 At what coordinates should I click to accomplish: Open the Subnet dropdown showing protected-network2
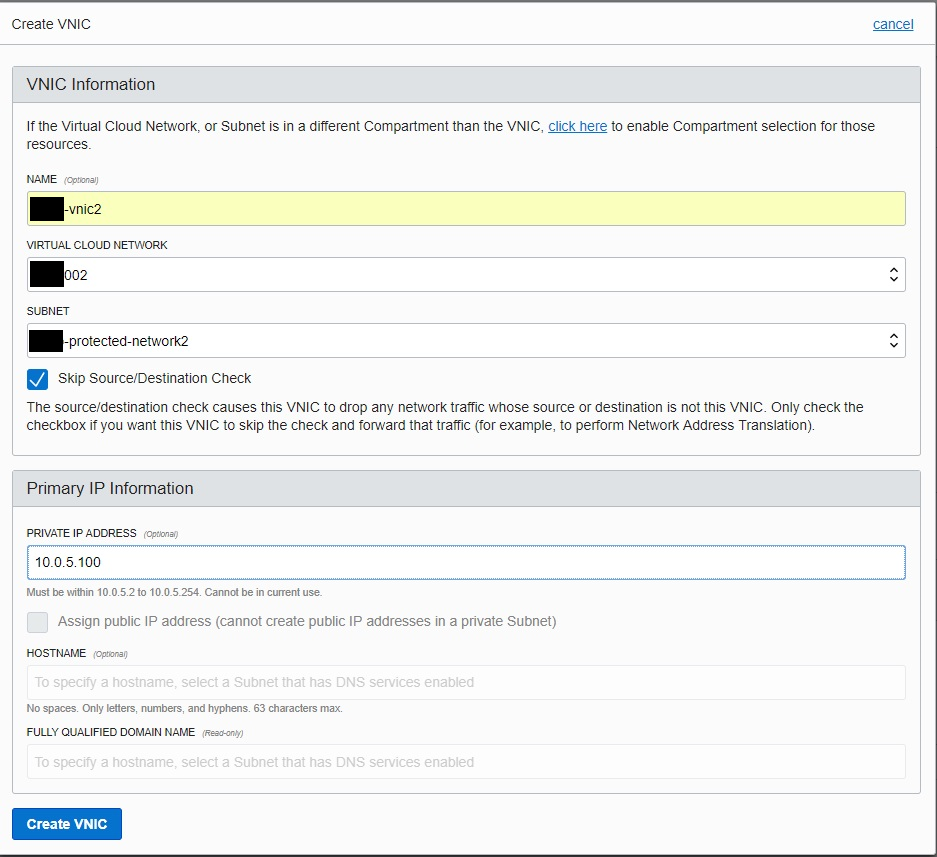coord(466,340)
